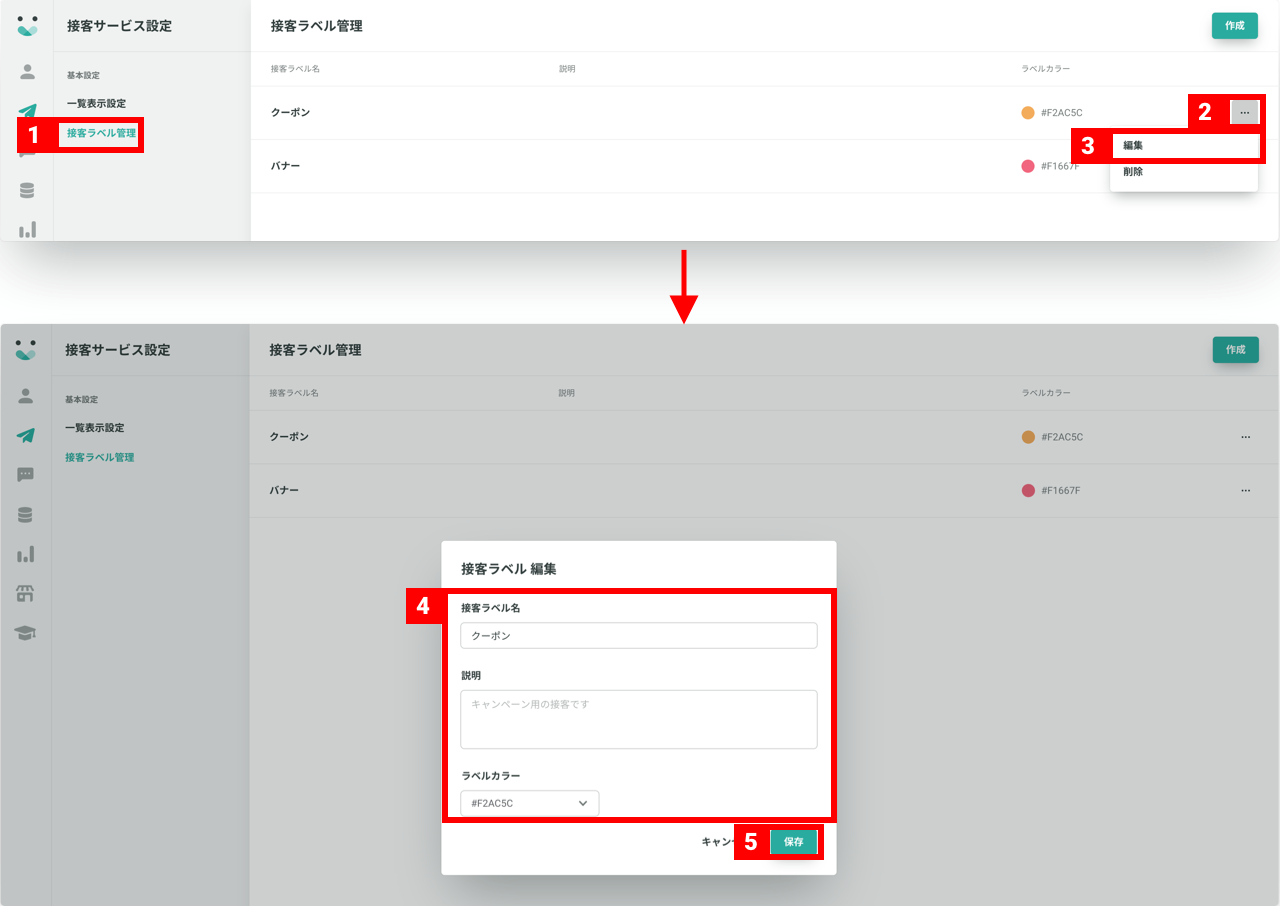Click the paper plane icon in upper screenshot

point(27,111)
